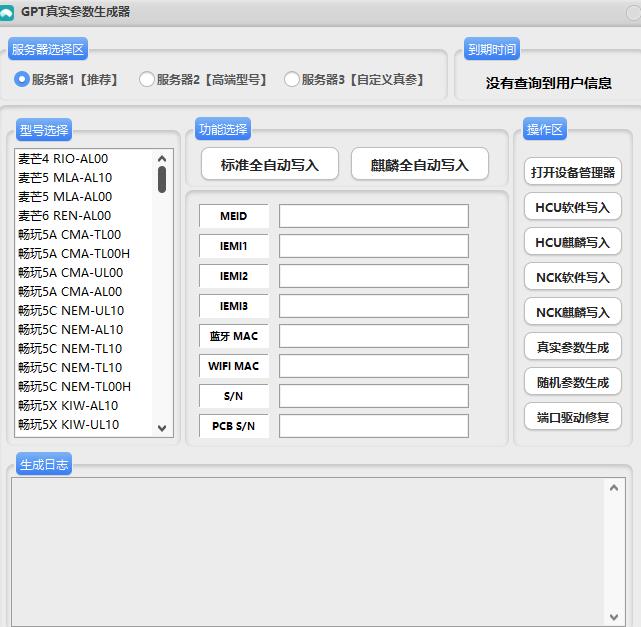Click 端口驱动修复 button

pyautogui.click(x=573, y=417)
